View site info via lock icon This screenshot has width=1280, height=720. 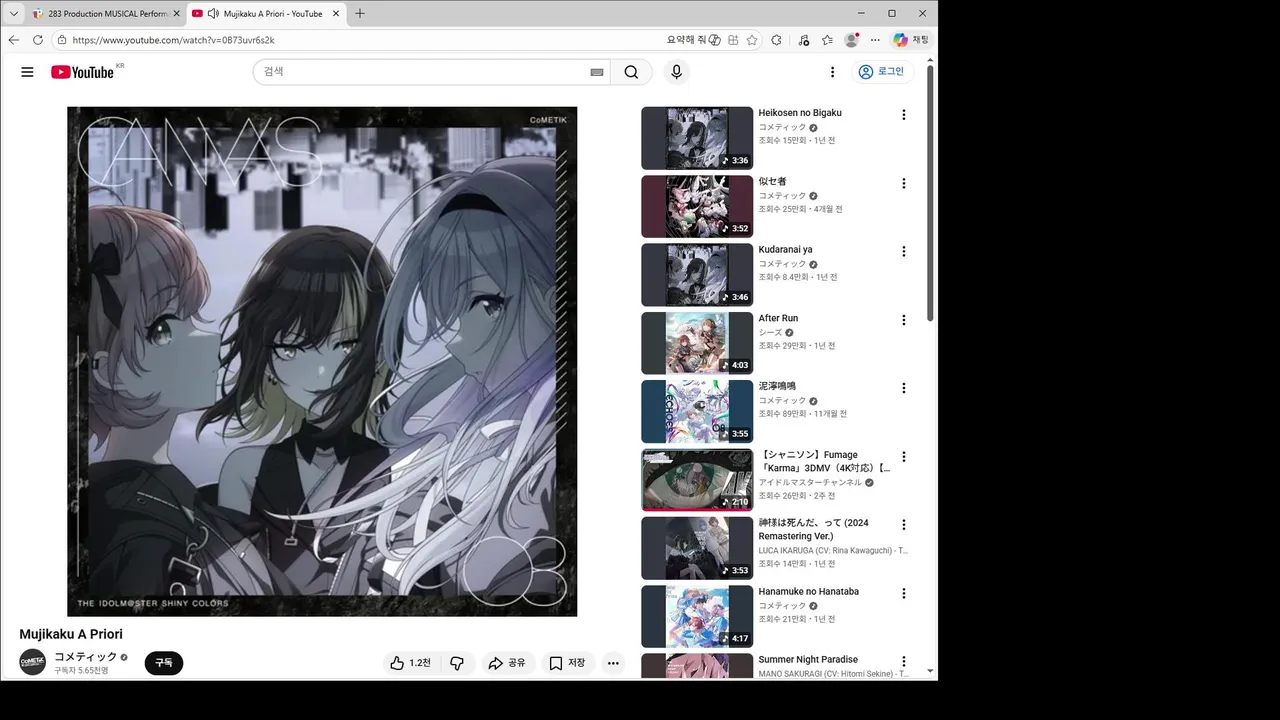(x=62, y=40)
